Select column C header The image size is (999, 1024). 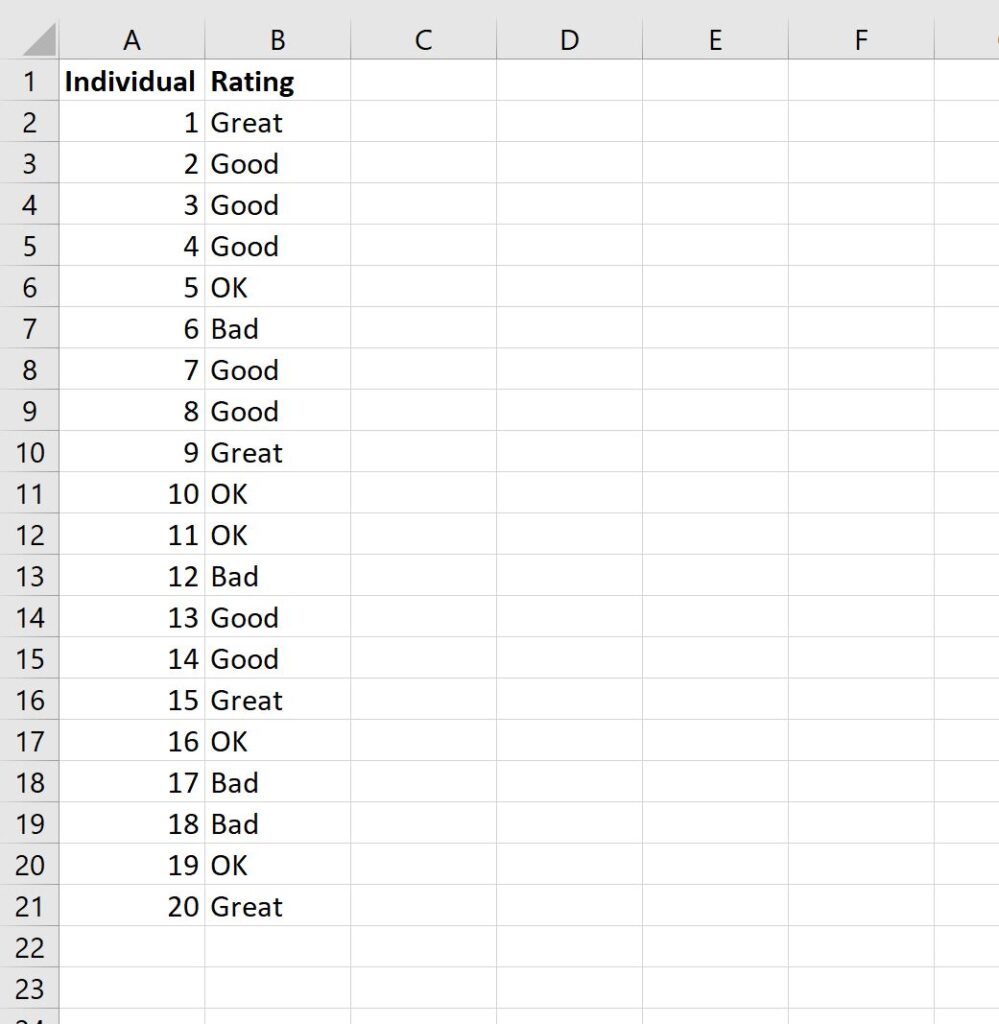[423, 40]
